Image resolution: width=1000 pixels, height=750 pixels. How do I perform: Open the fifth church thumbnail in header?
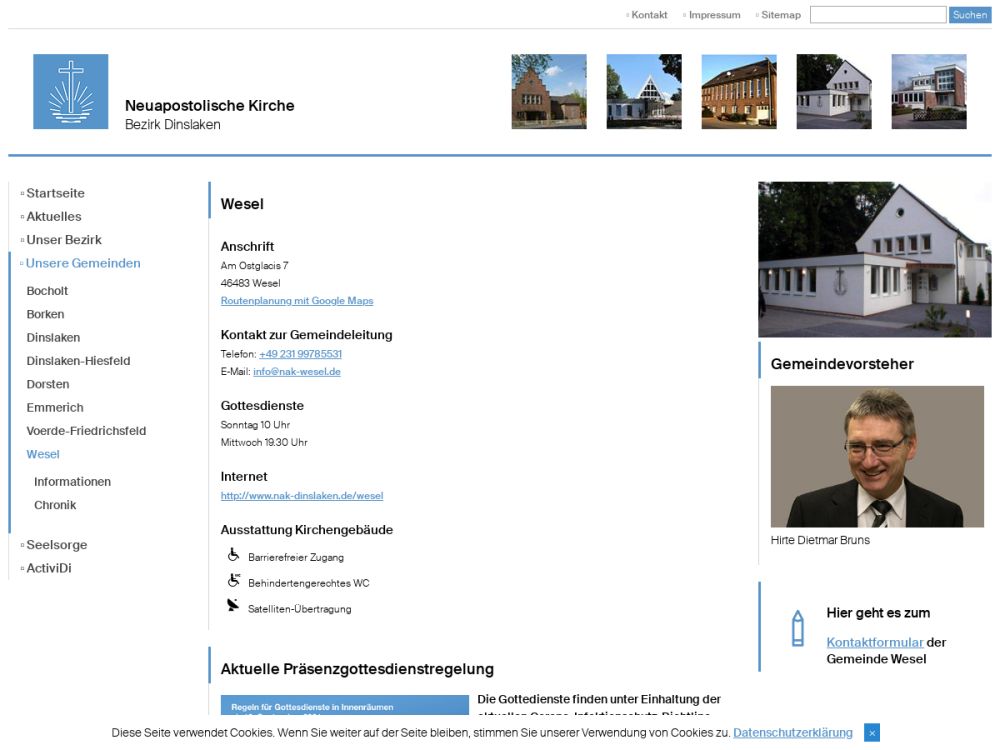[x=929, y=92]
